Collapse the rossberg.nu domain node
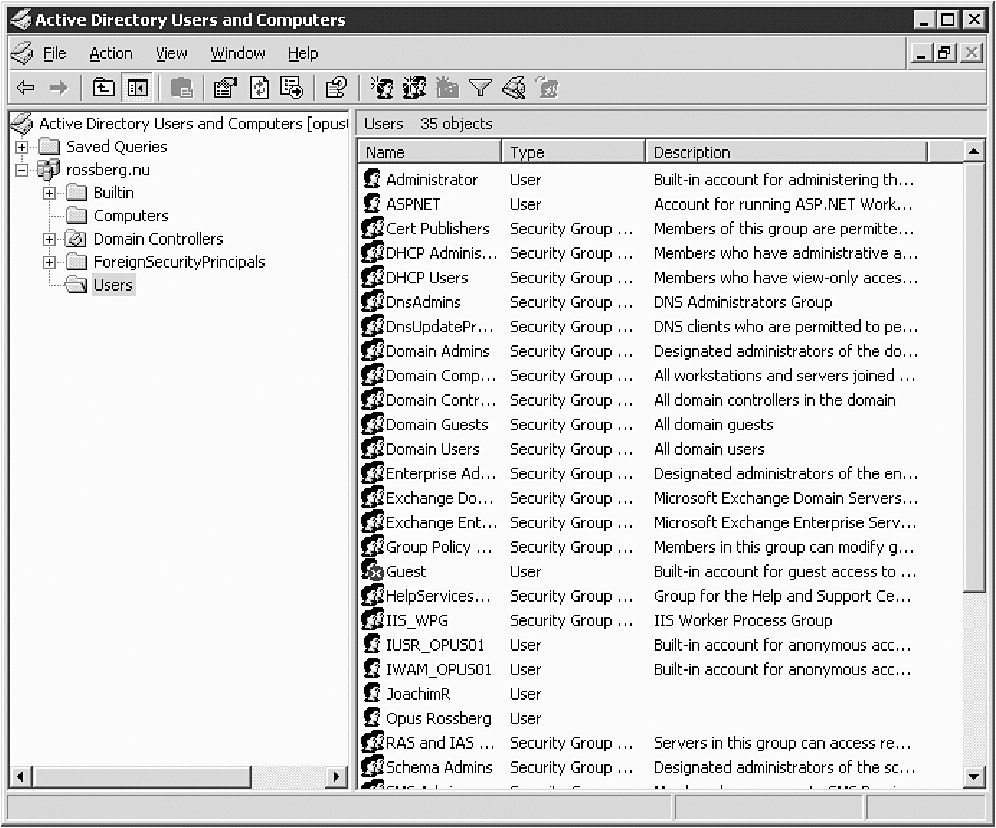Image resolution: width=996 pixels, height=828 pixels. tap(22, 170)
